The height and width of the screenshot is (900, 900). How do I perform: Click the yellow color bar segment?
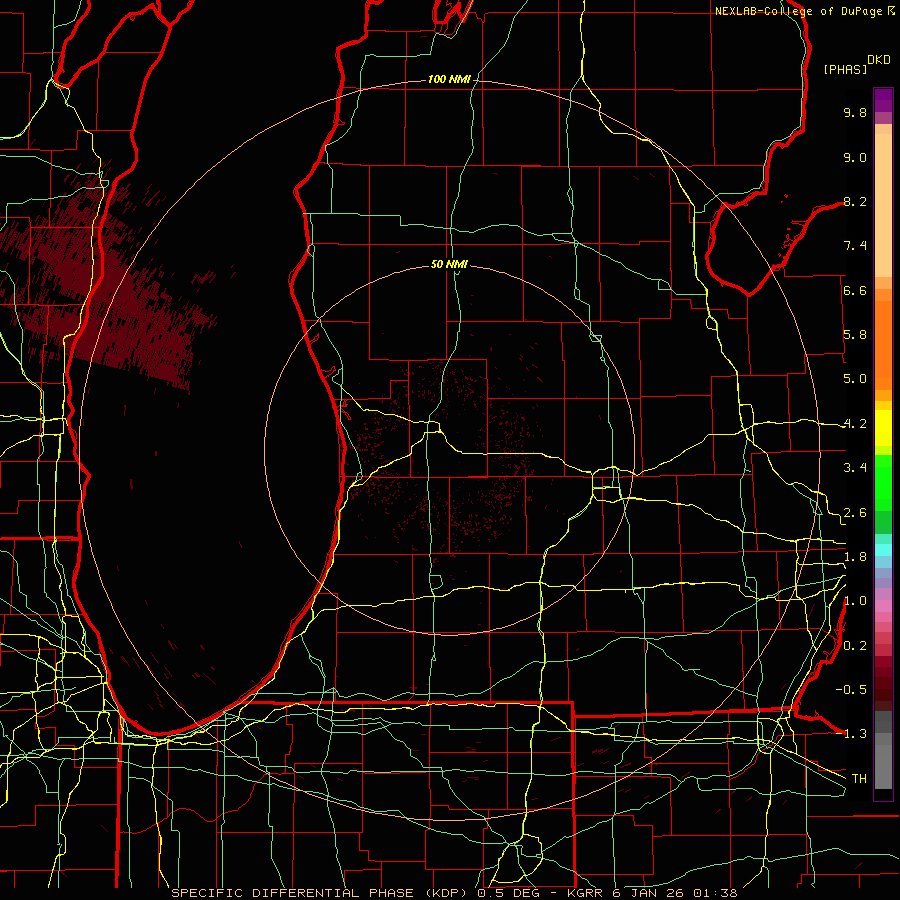883,428
